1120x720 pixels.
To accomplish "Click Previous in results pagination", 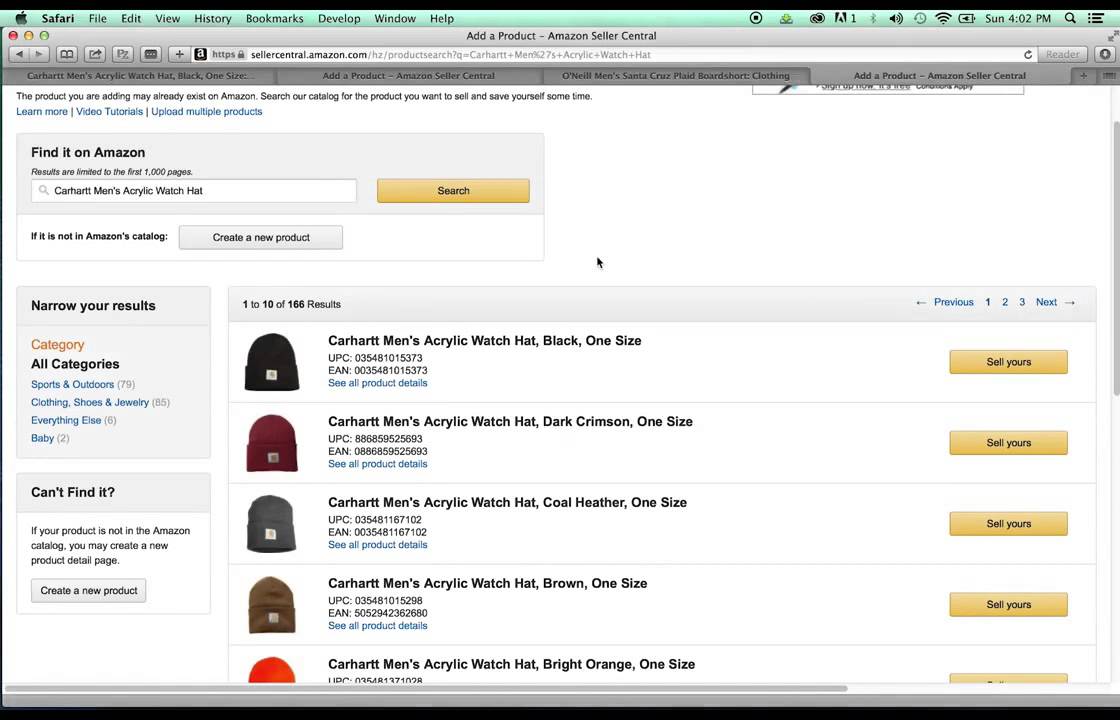I will (x=944, y=302).
